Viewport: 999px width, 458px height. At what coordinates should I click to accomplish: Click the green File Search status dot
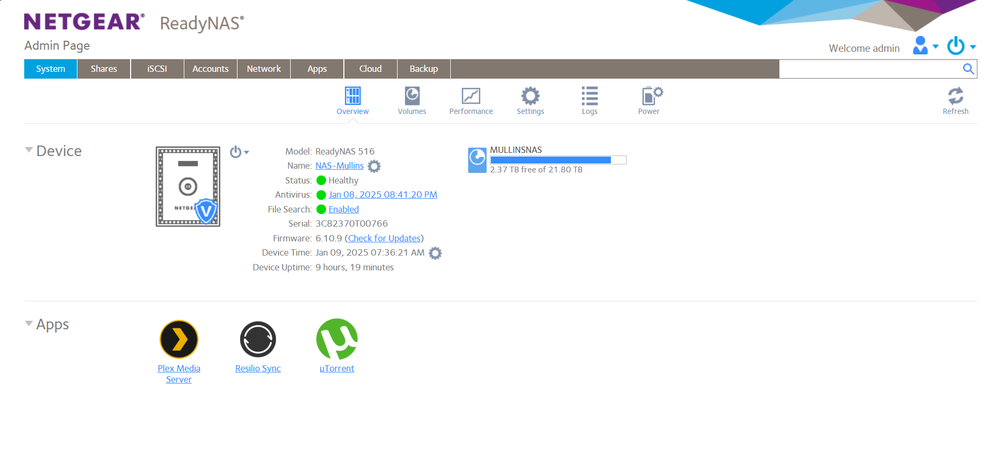pos(321,210)
